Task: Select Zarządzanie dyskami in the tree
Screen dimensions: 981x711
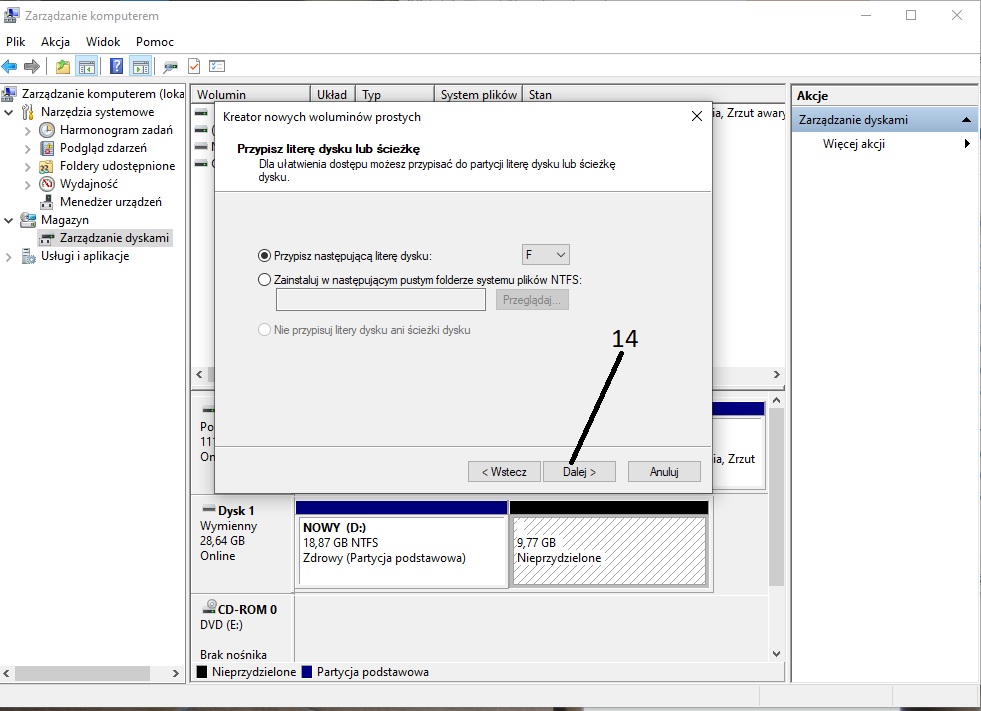Action: [x=114, y=238]
